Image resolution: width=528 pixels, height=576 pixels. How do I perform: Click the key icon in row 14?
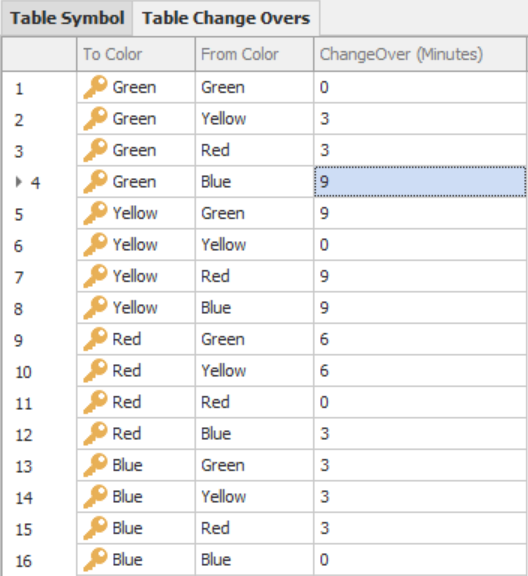click(95, 497)
